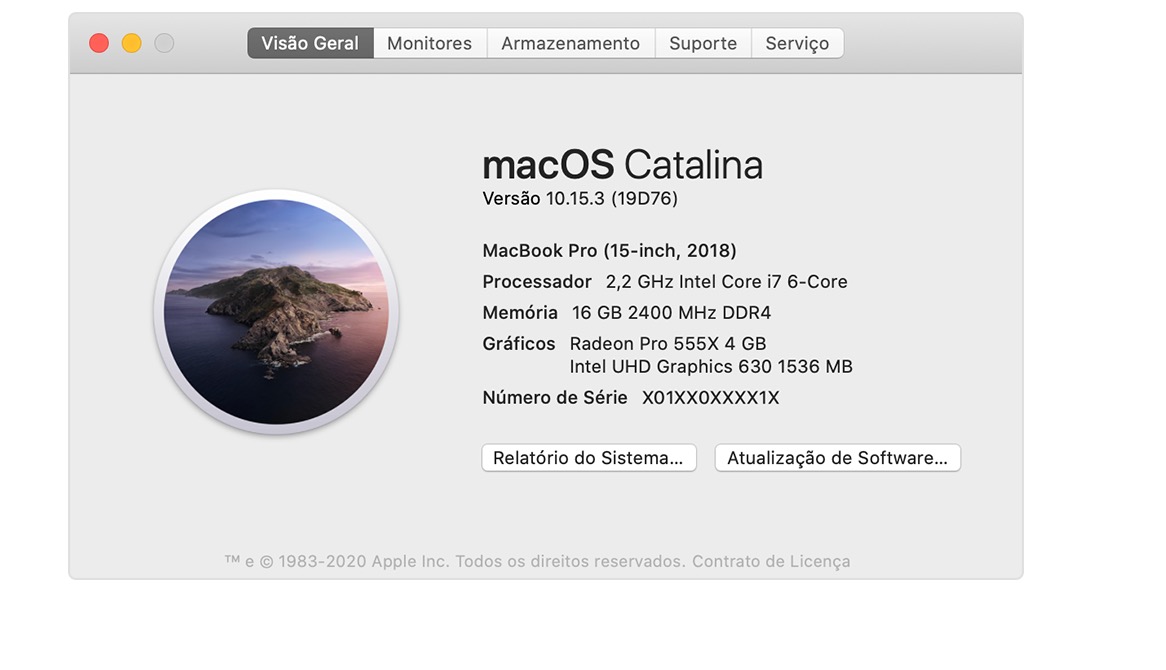Click the 16 GB 2400 MHz DDR4 memory value

click(x=671, y=313)
